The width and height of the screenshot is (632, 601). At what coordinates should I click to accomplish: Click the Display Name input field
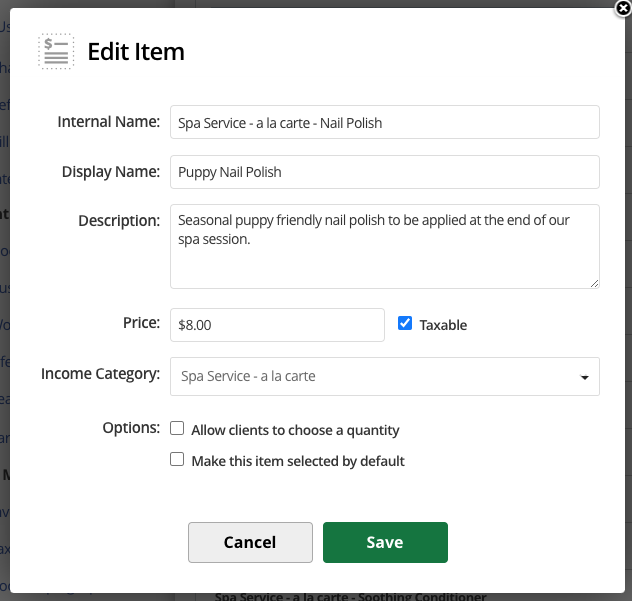tap(385, 172)
